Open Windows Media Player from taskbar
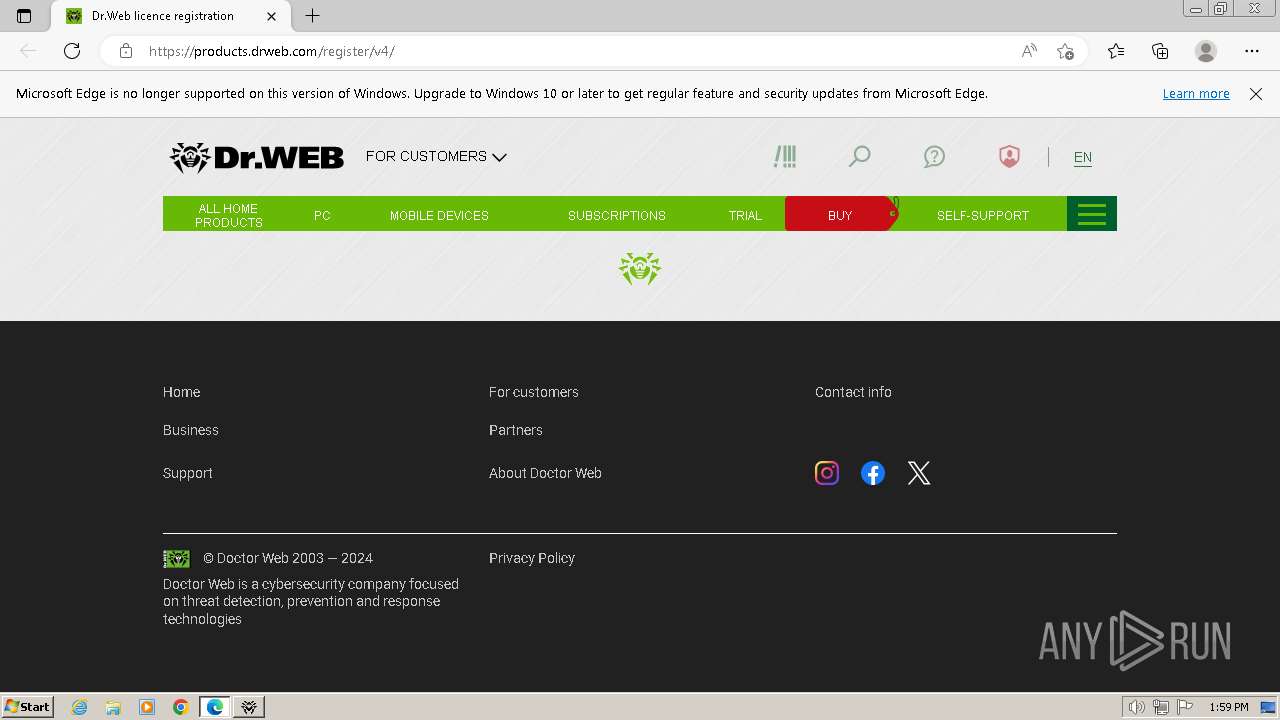 (x=147, y=707)
